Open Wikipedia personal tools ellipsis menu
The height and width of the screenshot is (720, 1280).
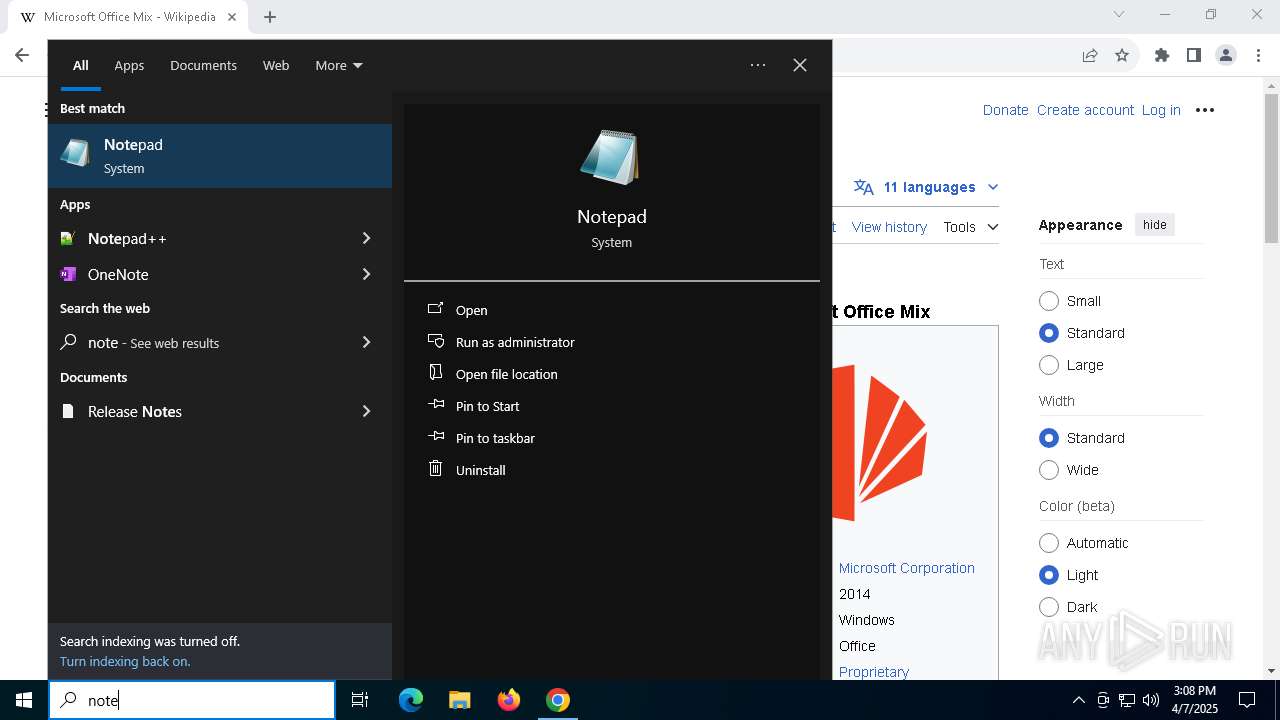pyautogui.click(x=1205, y=110)
